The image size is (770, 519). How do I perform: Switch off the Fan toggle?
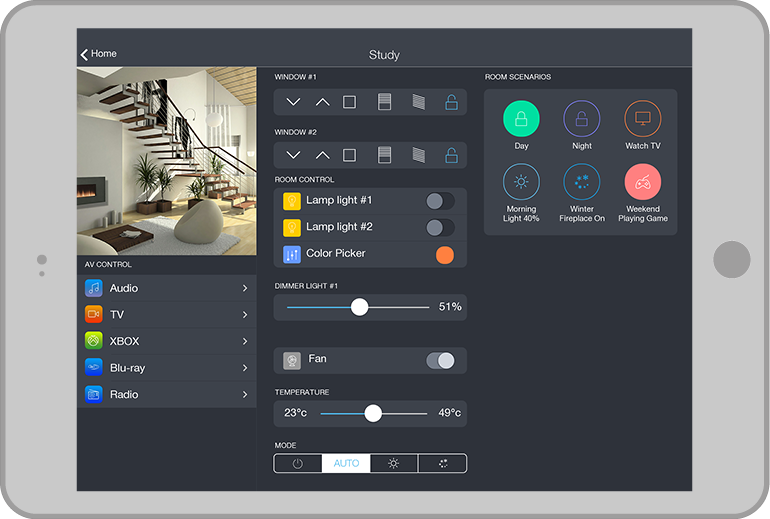[x=440, y=360]
